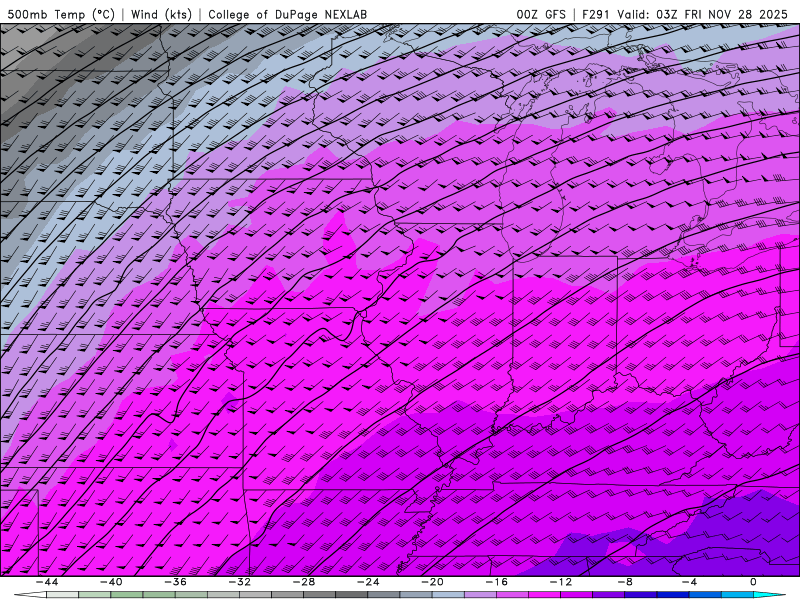Click the 0 color bar label
Viewport: 800px width, 600px height.
pos(754,582)
